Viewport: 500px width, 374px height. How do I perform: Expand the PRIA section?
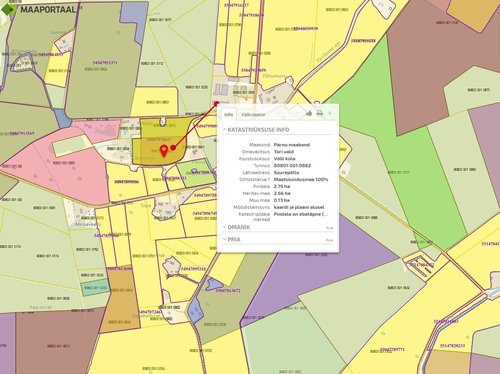(x=232, y=239)
